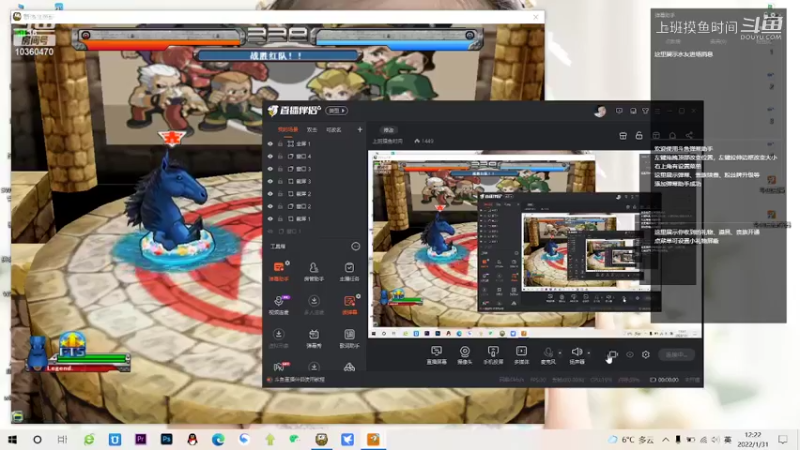Hide the 窗口 3 source with its eye
Image resolution: width=800 pixels, height=450 pixels.
tap(270, 169)
